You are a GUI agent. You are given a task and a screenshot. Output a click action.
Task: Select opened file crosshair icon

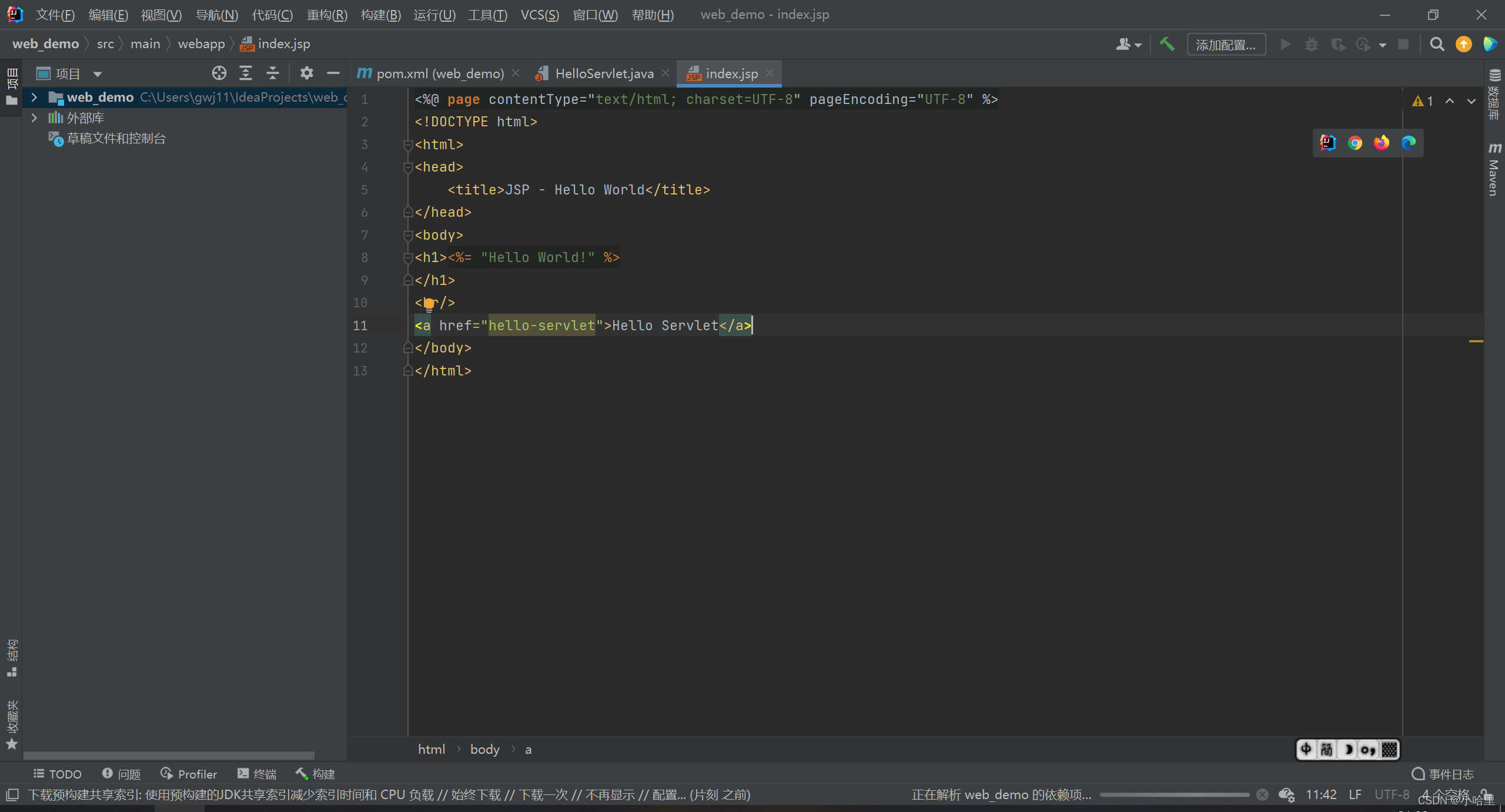219,73
